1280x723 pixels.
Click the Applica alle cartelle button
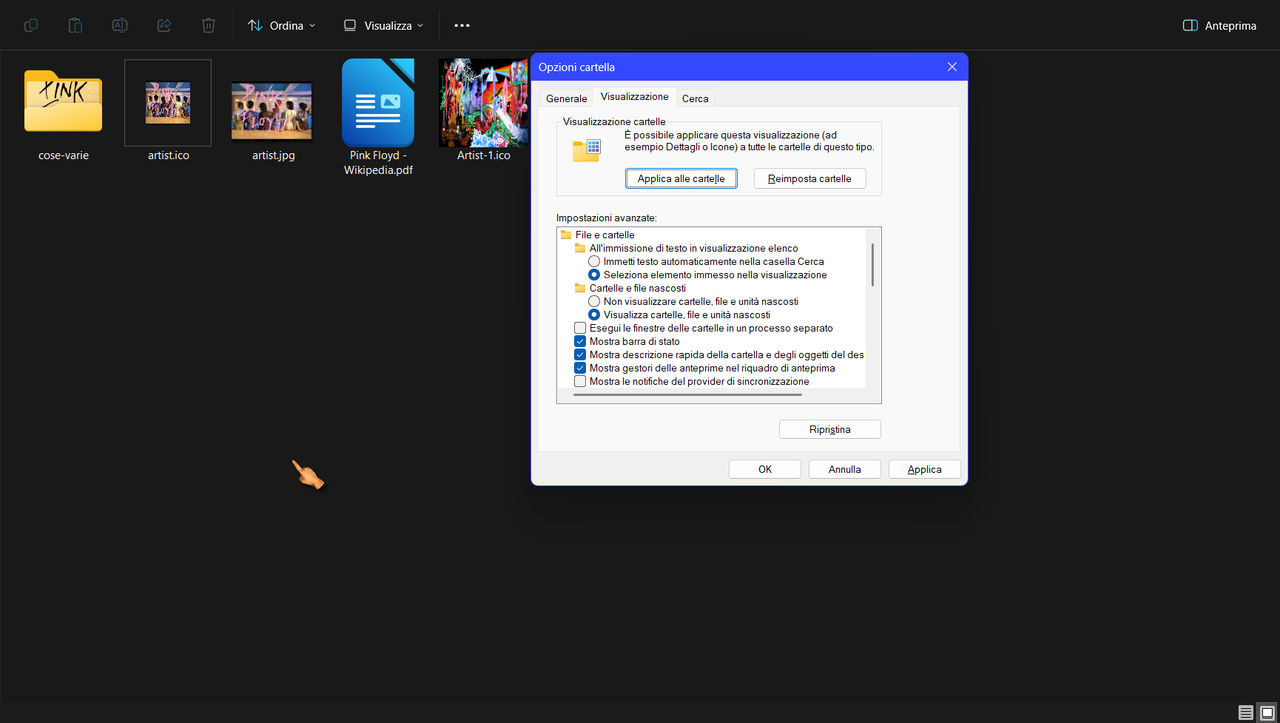click(x=681, y=178)
